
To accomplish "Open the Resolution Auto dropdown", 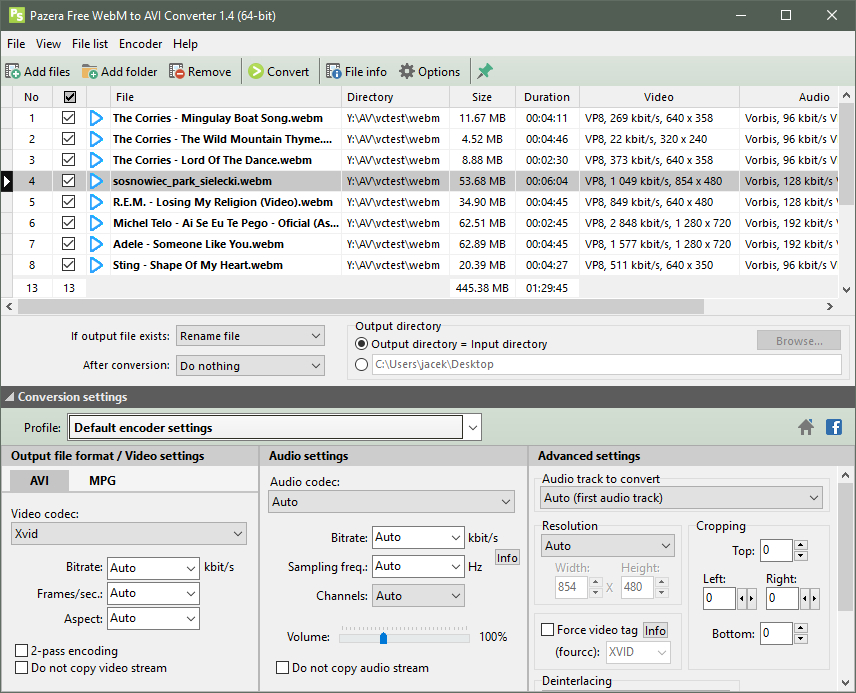I will [608, 546].
